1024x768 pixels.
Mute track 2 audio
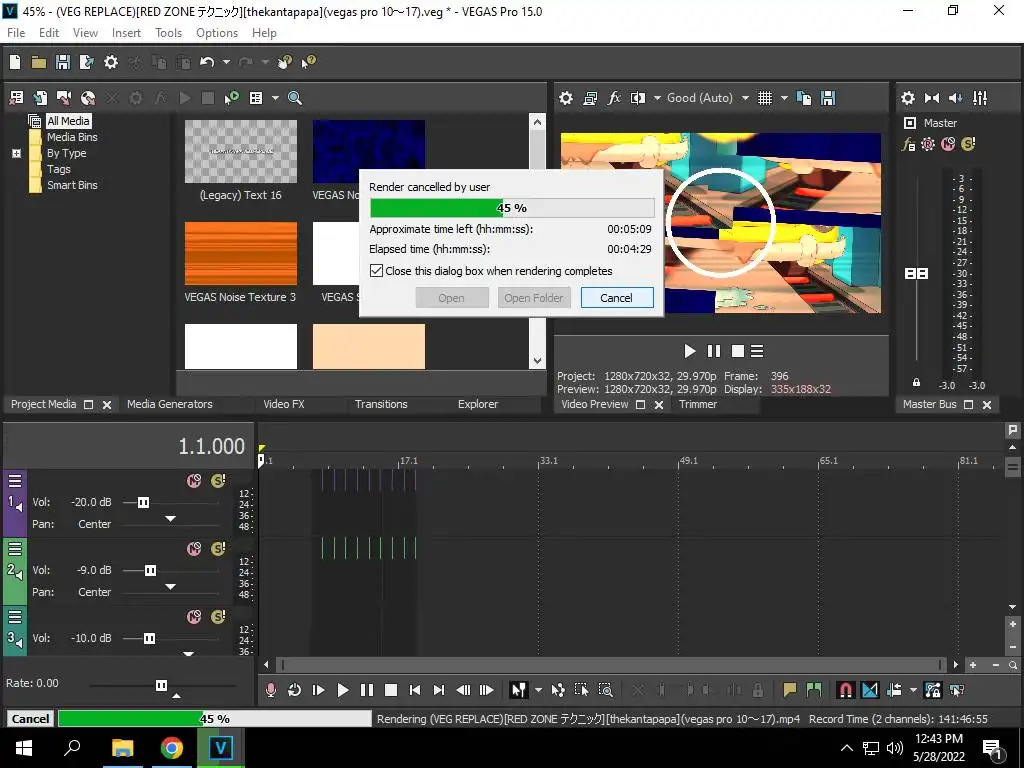(194, 549)
